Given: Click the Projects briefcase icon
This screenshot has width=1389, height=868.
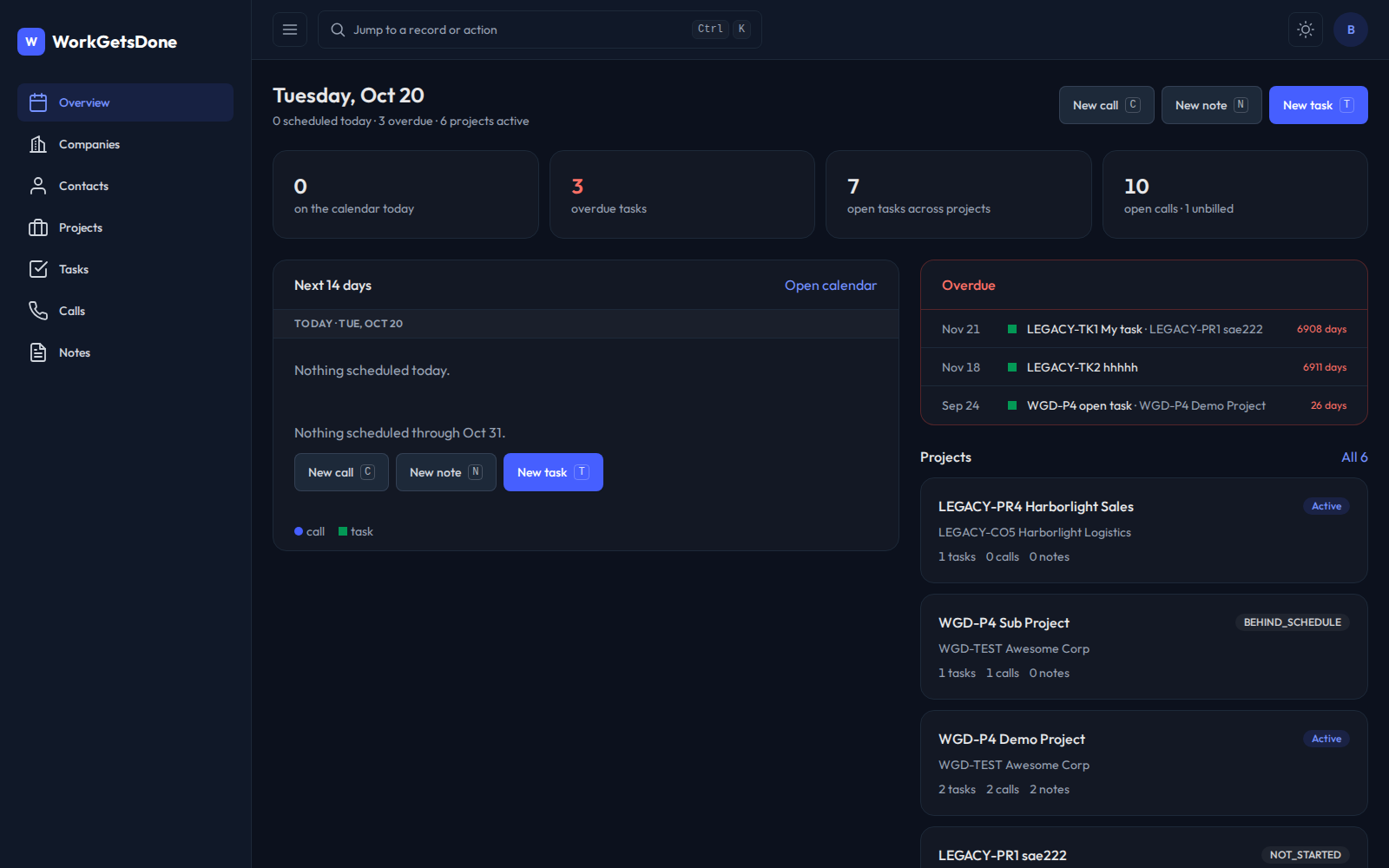Looking at the screenshot, I should pos(38,227).
